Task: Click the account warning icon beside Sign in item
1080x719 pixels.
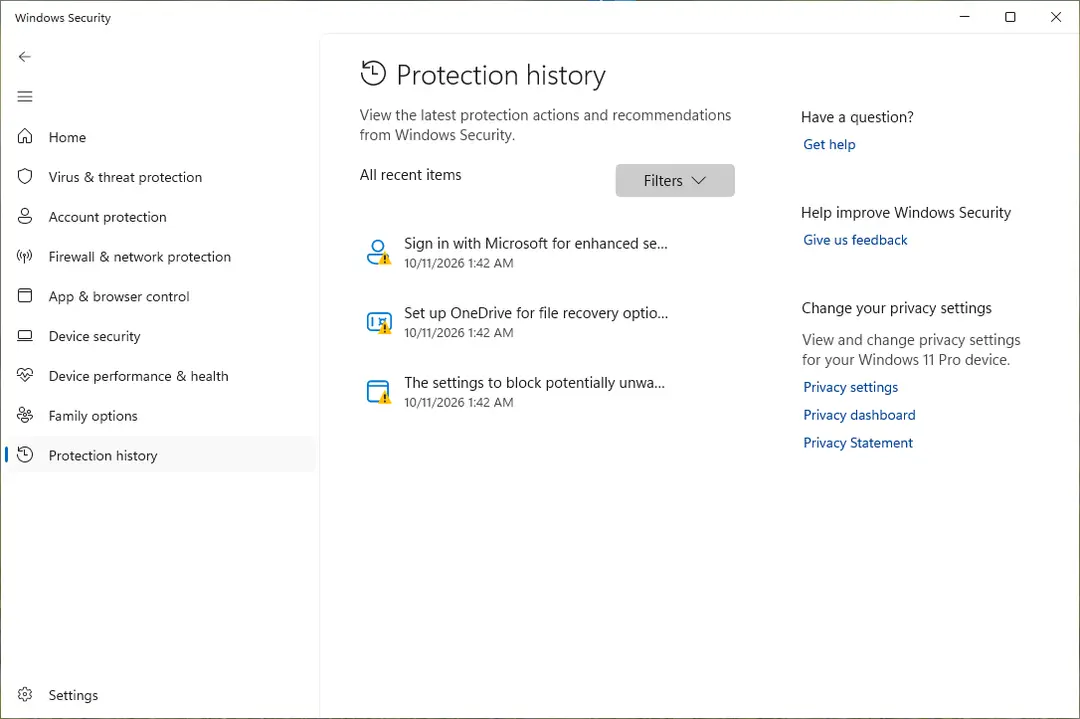Action: [x=379, y=252]
